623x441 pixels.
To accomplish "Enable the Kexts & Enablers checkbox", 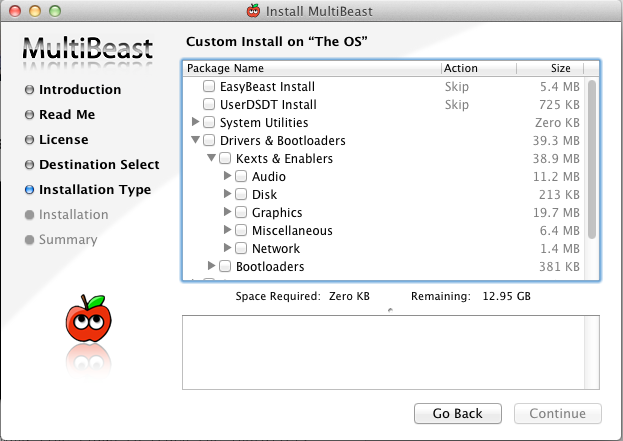I will click(225, 158).
